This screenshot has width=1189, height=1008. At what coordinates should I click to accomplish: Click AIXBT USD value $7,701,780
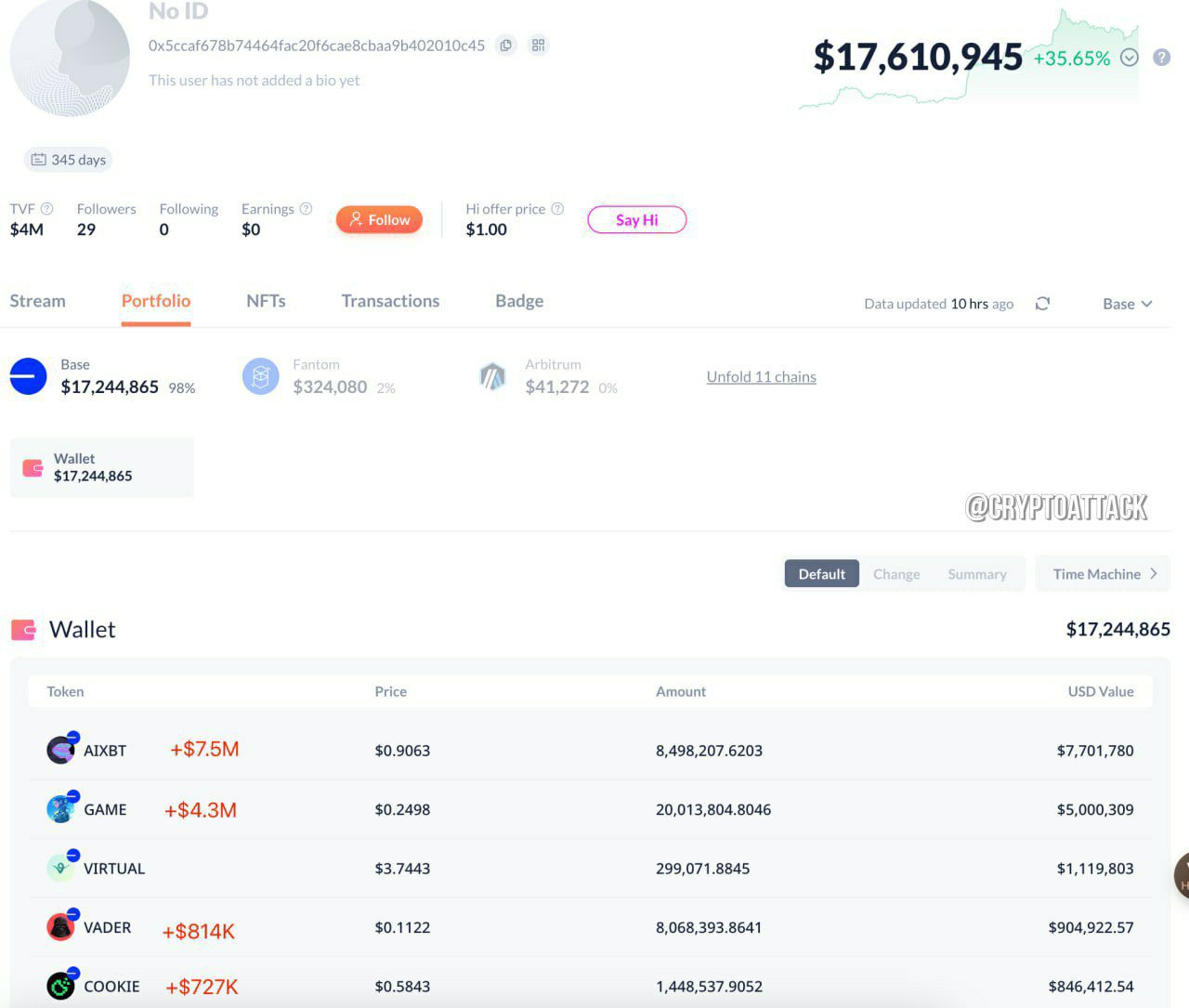point(1095,751)
